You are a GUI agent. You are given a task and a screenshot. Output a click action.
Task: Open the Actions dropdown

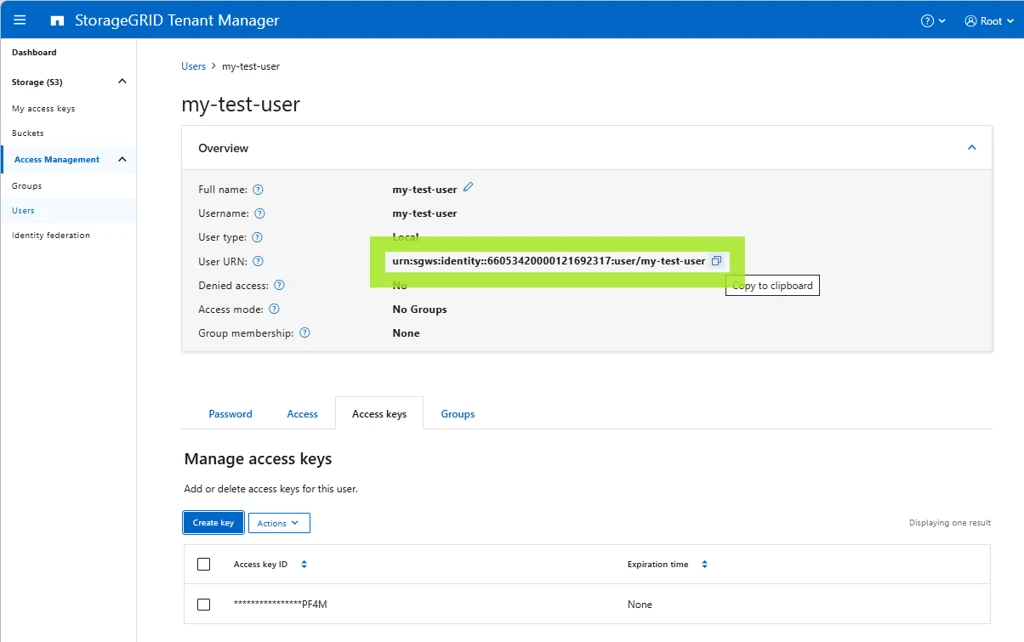(x=279, y=523)
